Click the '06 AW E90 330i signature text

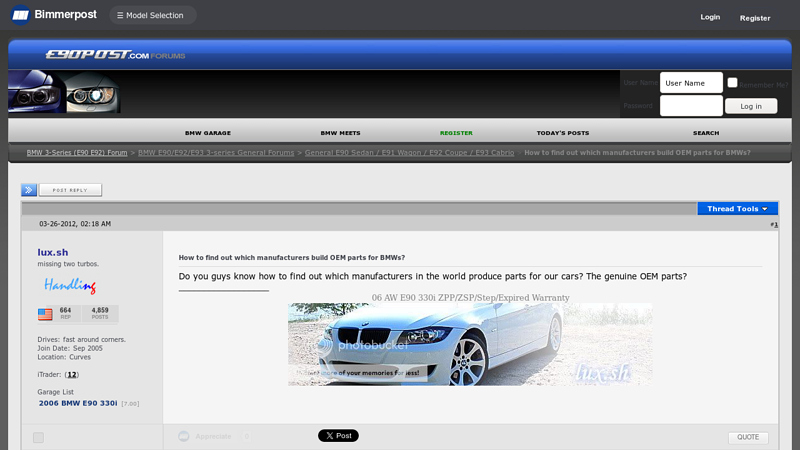[470, 297]
